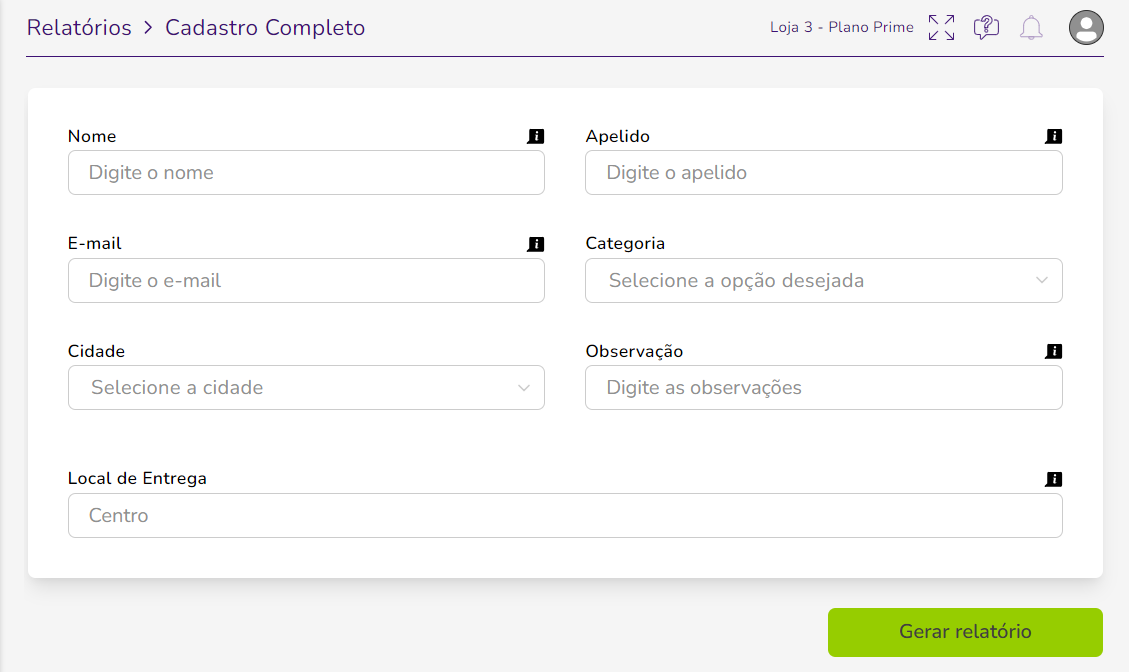Click the info icon beside Observação
1129x672 pixels.
click(x=1053, y=351)
